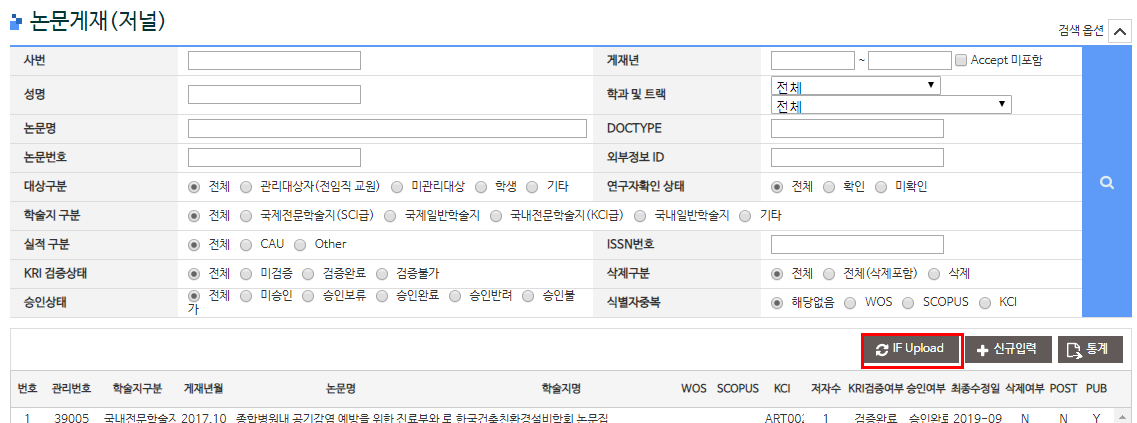The width and height of the screenshot is (1137, 423).
Task: Open the 통계 export button
Action: [1090, 349]
